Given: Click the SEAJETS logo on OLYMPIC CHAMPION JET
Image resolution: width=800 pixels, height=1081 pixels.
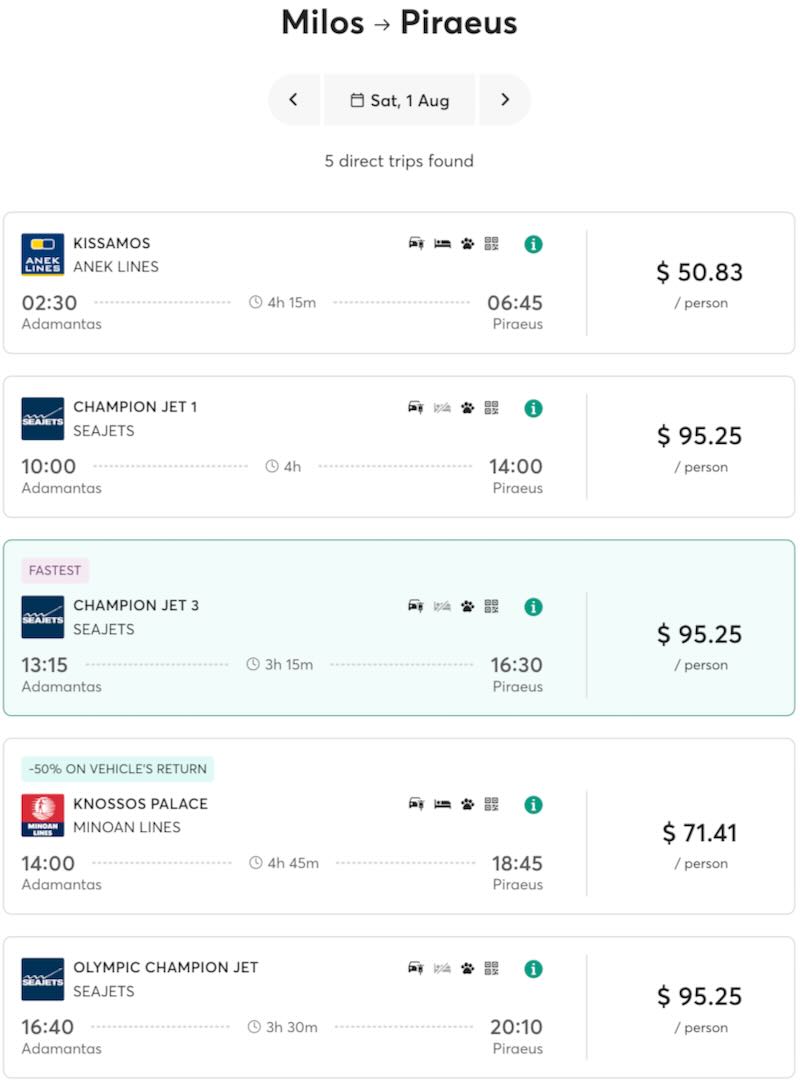Looking at the screenshot, I should pos(41,979).
